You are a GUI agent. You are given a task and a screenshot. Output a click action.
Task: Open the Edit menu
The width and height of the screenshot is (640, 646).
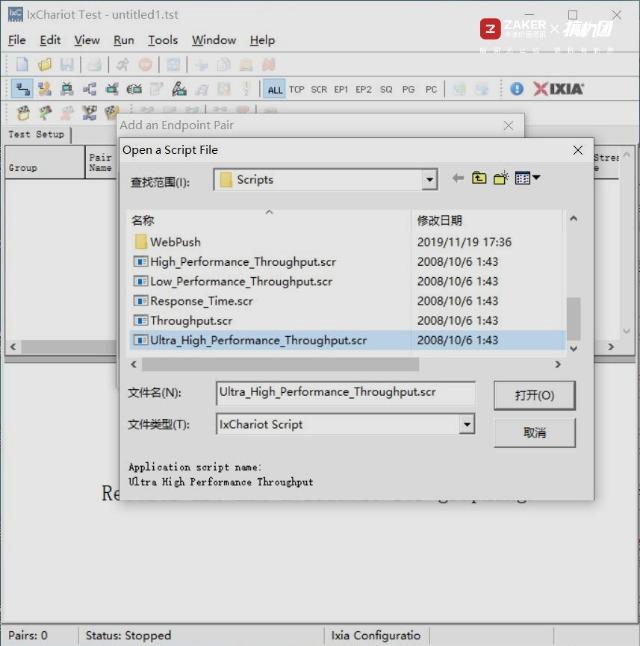50,40
